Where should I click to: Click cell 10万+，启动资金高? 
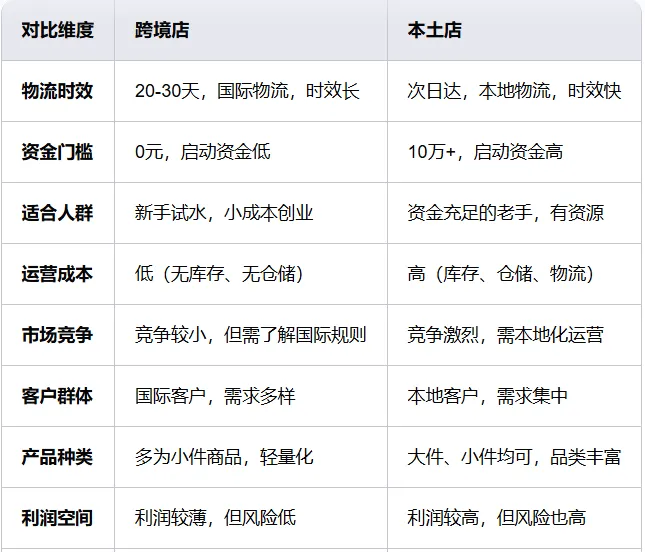[x=514, y=152]
